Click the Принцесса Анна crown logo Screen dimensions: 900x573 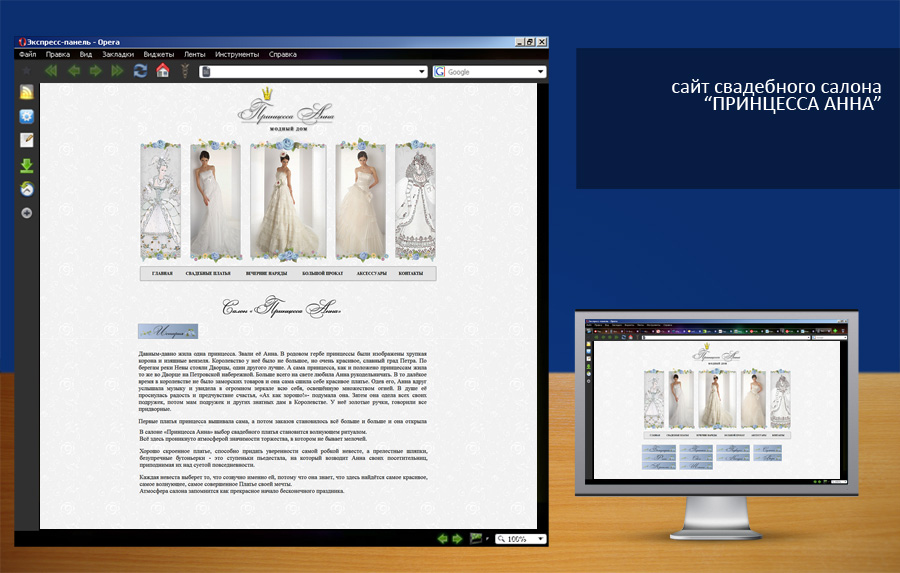[x=286, y=108]
